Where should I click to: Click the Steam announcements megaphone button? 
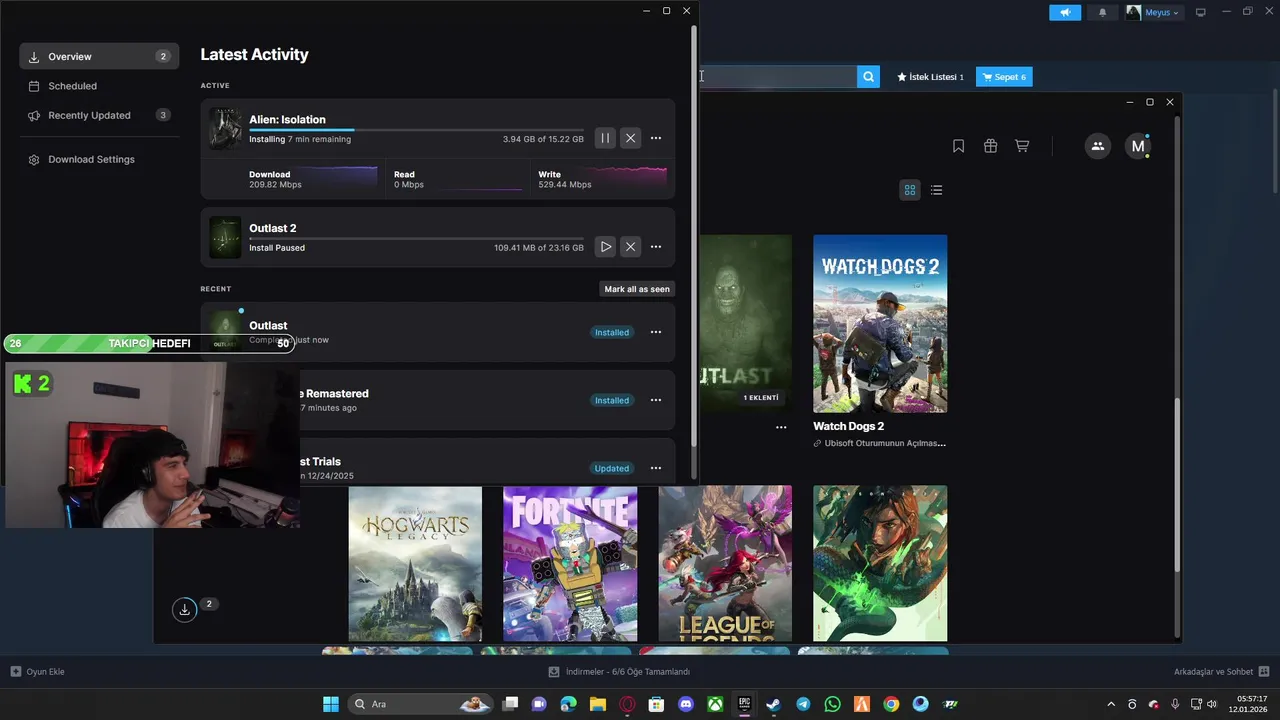coord(1065,12)
